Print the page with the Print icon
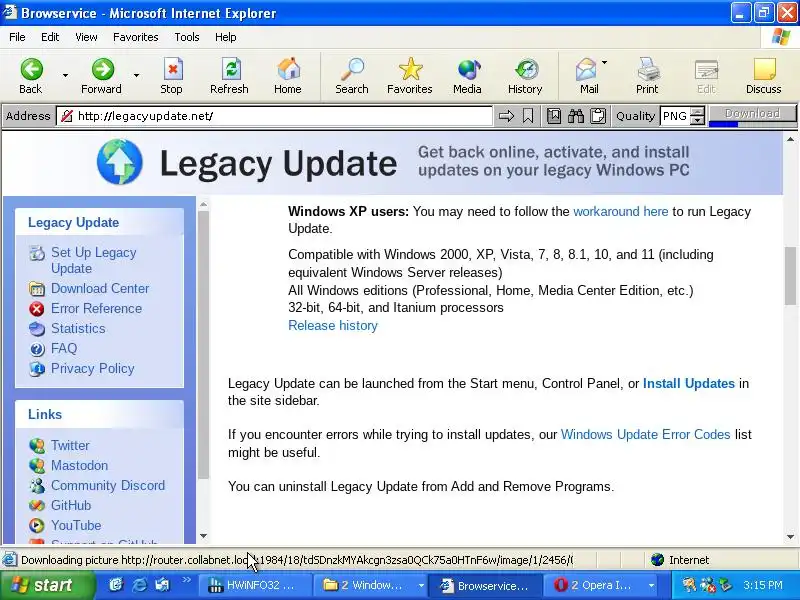Screen dimensions: 800x600 click(x=648, y=69)
